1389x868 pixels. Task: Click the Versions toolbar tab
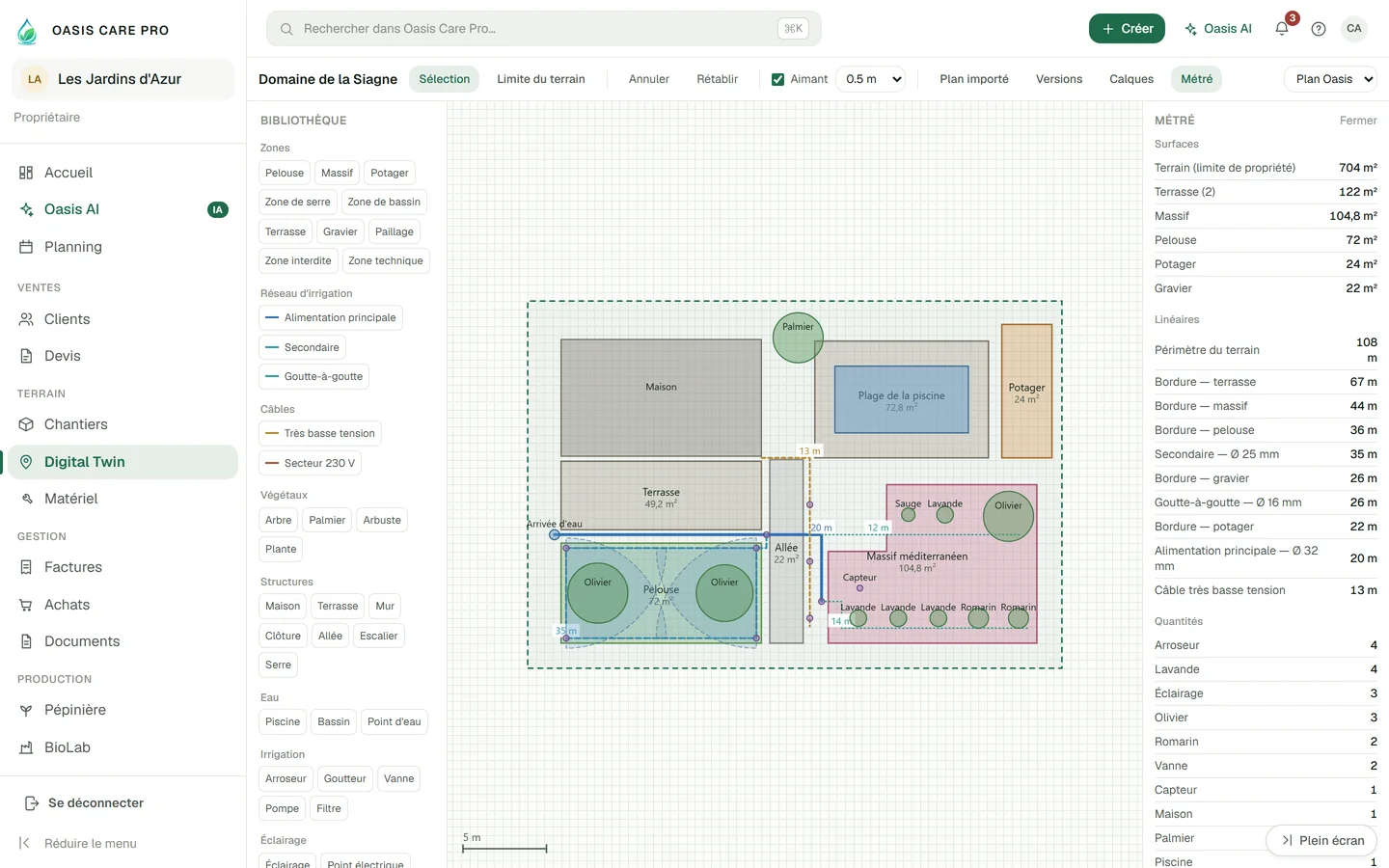coord(1059,79)
